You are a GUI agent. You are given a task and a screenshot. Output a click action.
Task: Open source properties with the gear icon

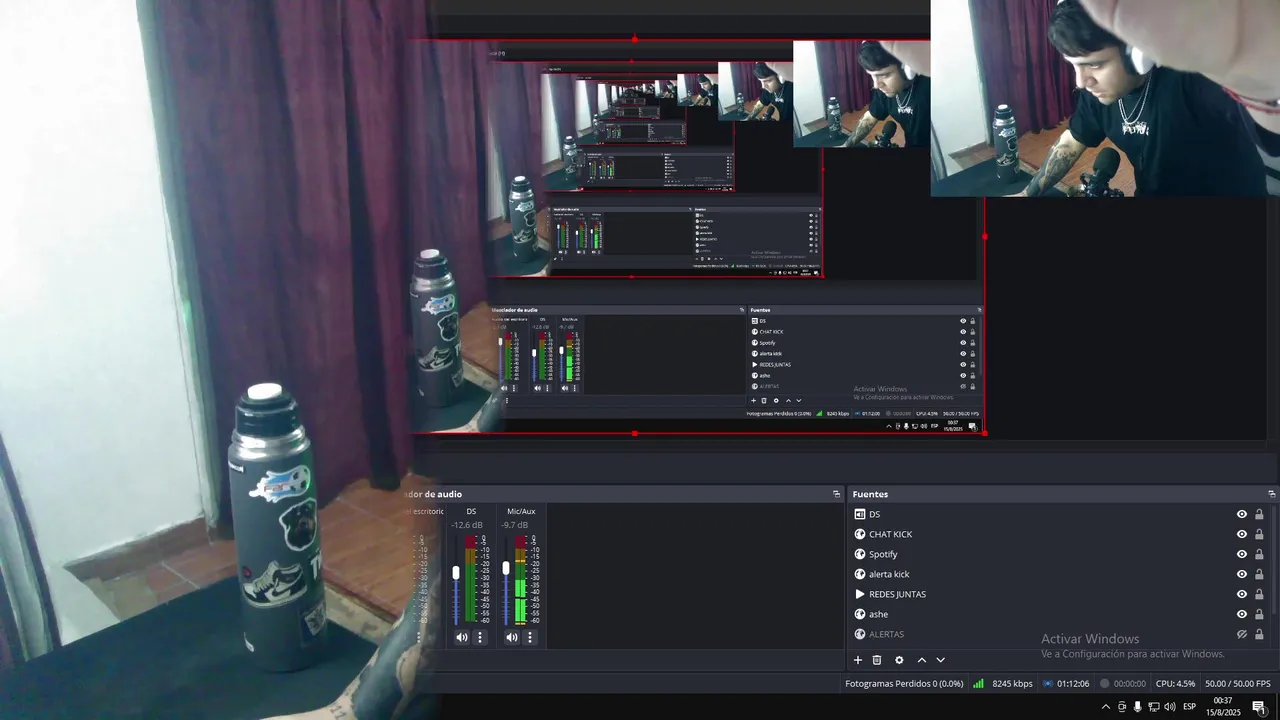pyautogui.click(x=899, y=660)
